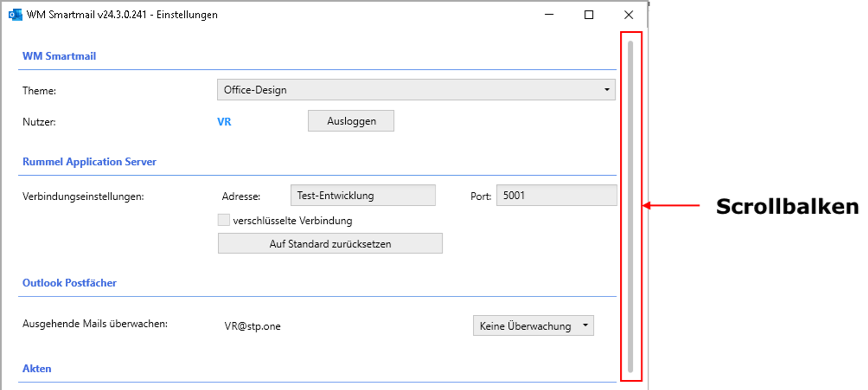Click the Port field showing 5001

[556, 195]
